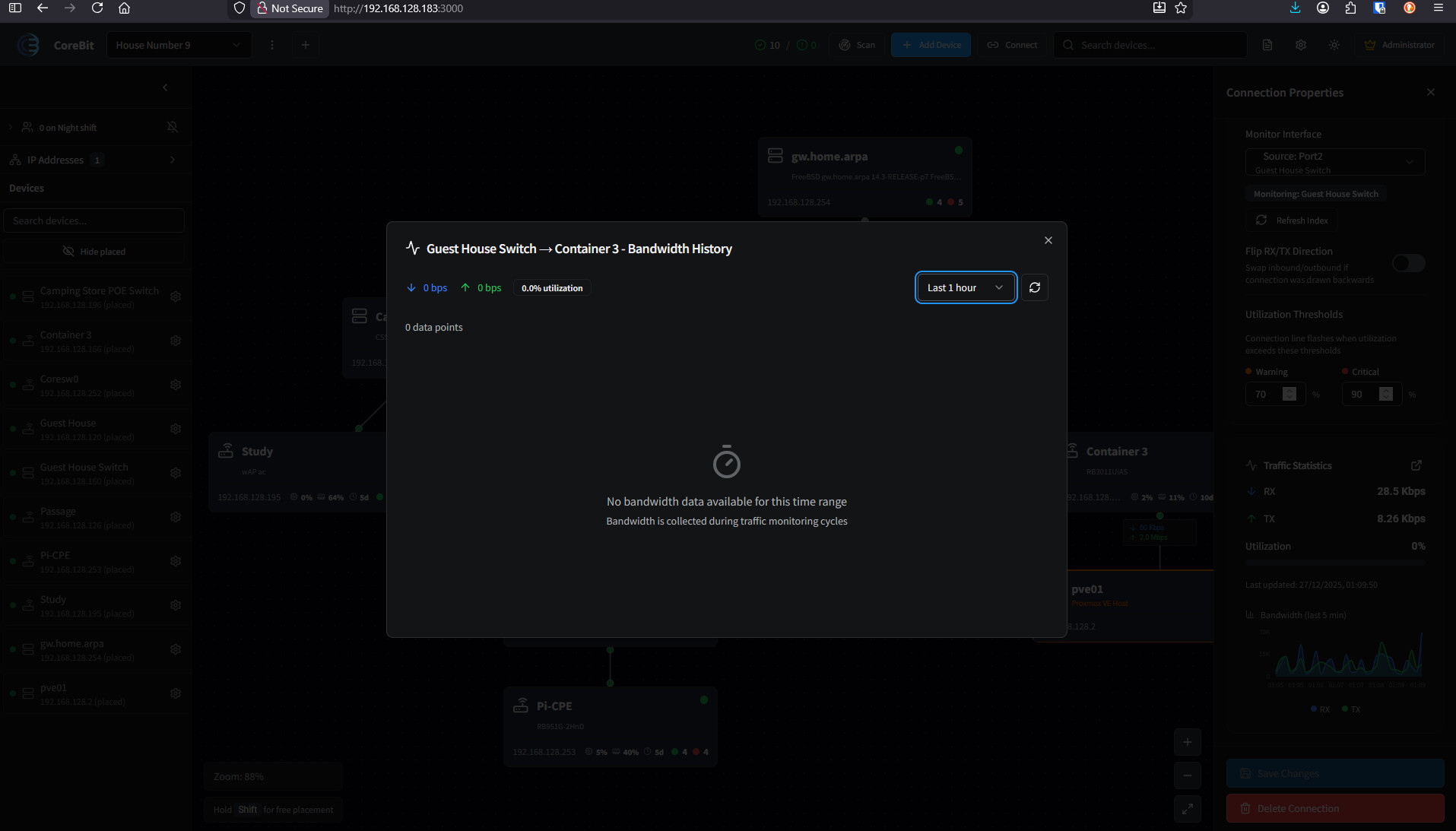The width and height of the screenshot is (1456, 831).
Task: Open settings for Camping Store POE Switch
Action: tap(176, 297)
